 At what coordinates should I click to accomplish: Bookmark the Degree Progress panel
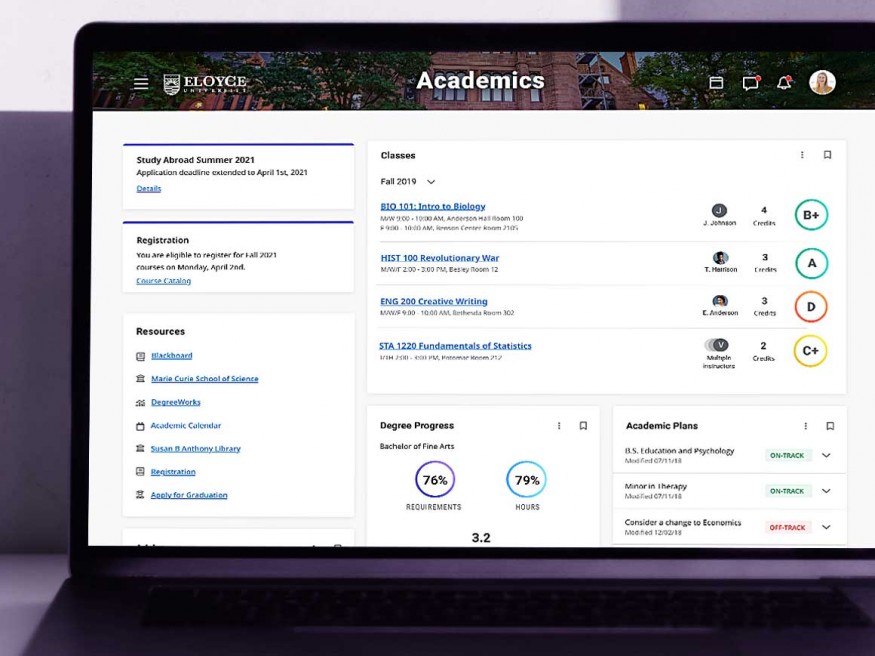tap(583, 425)
